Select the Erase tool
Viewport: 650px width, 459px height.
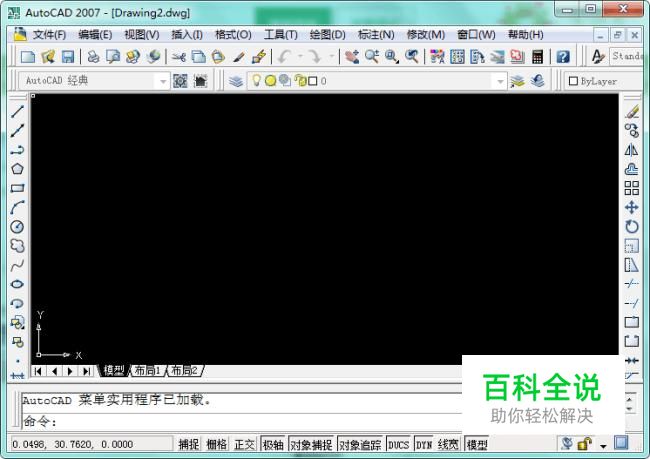[x=631, y=112]
